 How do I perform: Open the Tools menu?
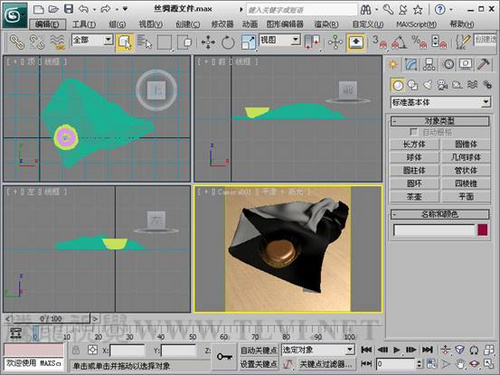(x=84, y=24)
